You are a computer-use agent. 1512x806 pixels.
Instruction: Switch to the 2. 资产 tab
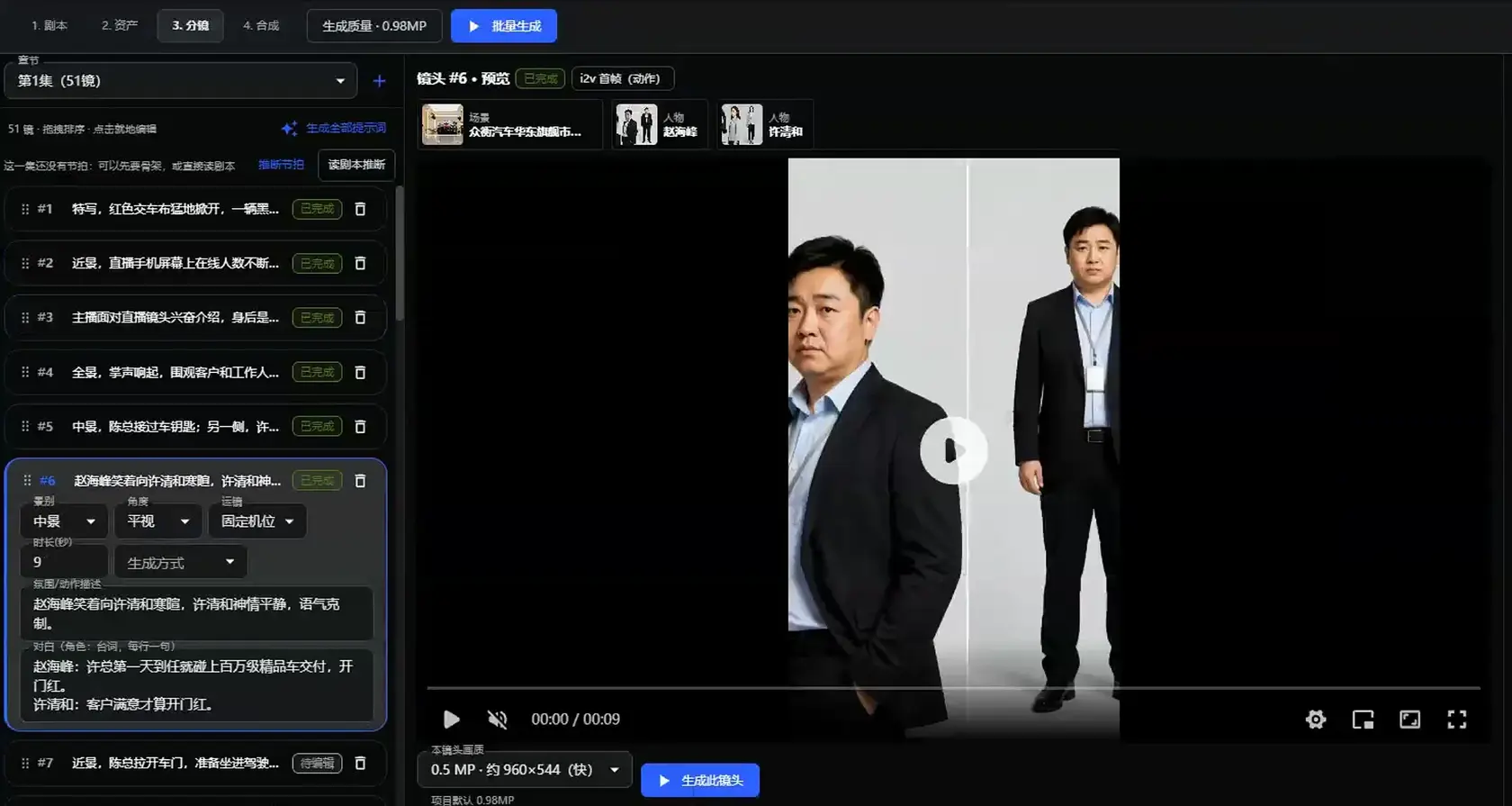120,25
